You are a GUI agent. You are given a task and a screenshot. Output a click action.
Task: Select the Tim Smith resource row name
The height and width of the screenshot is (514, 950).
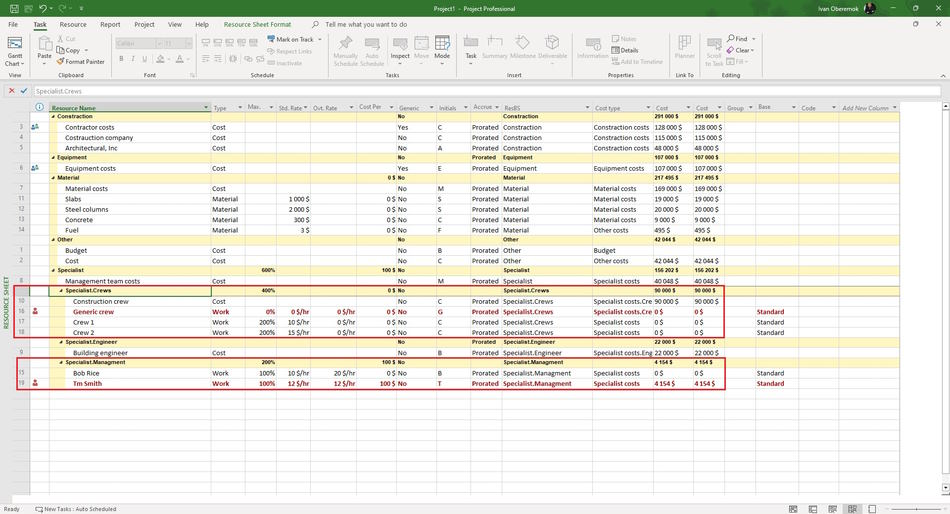(x=87, y=384)
